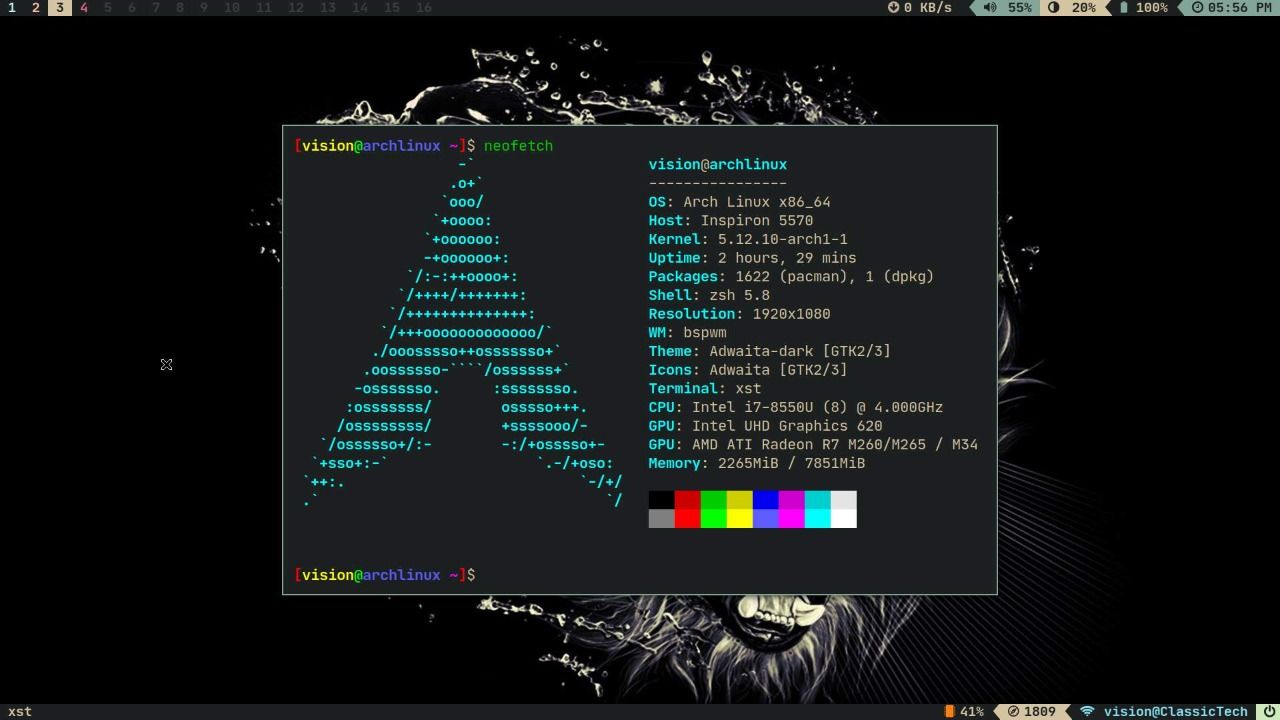Click the speaker icon beside 55%
Image resolution: width=1280 pixels, height=720 pixels.
point(990,8)
